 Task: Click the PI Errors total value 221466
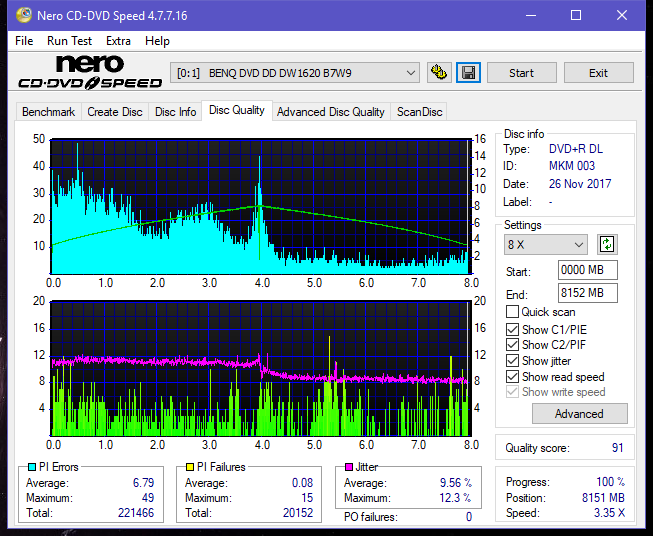click(136, 513)
